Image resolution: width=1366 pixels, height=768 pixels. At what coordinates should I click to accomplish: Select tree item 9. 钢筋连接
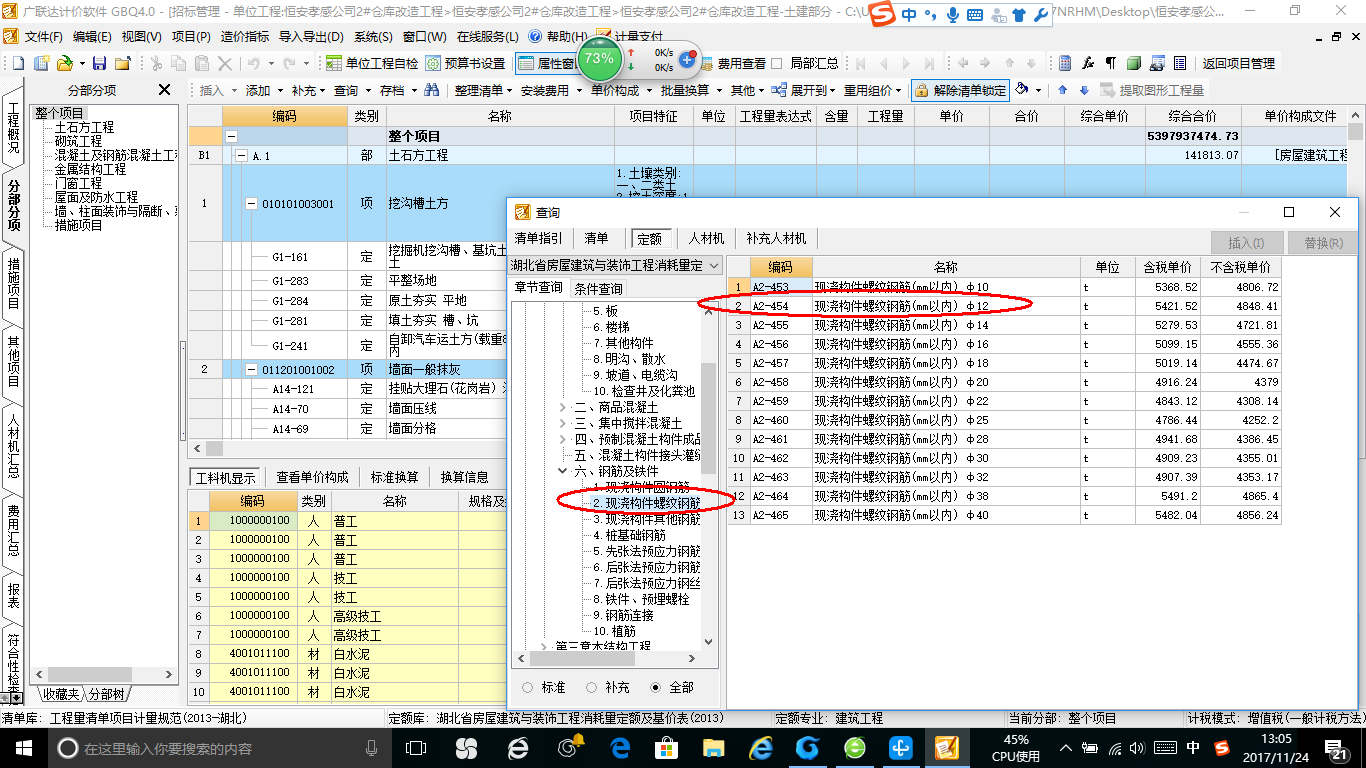point(626,615)
